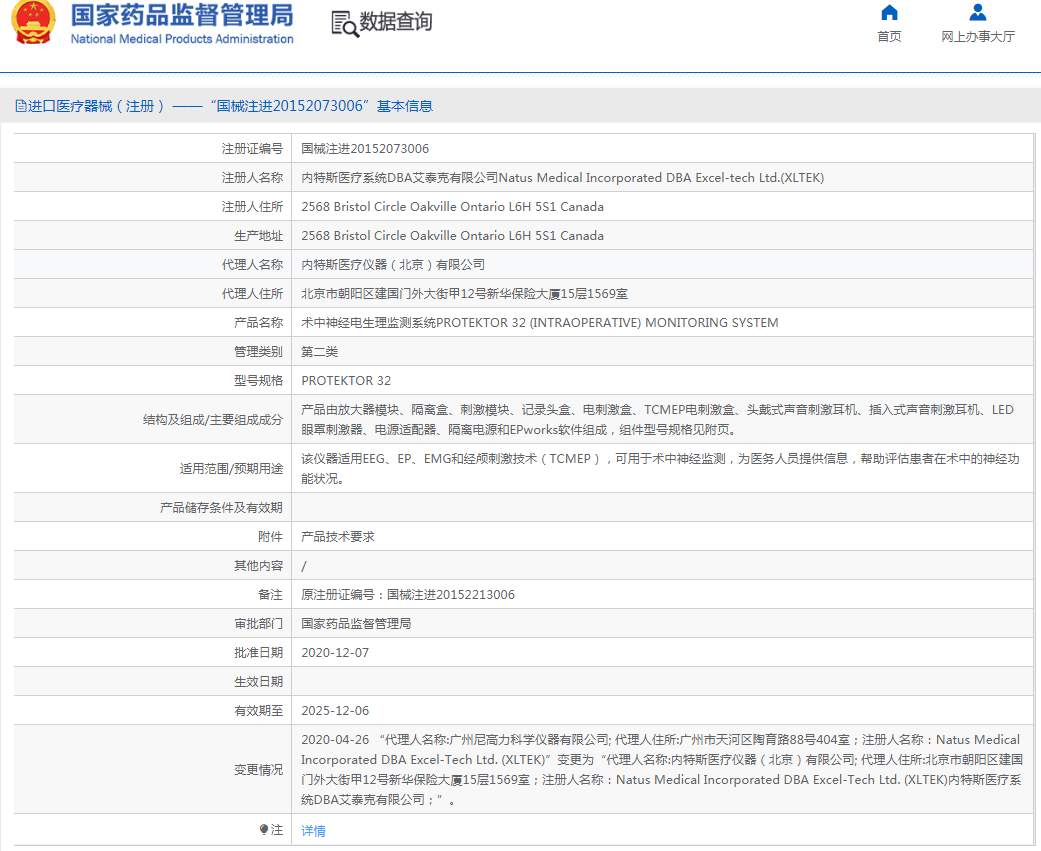Click the slash value in 其他内容 row
This screenshot has width=1041, height=851.
[304, 566]
